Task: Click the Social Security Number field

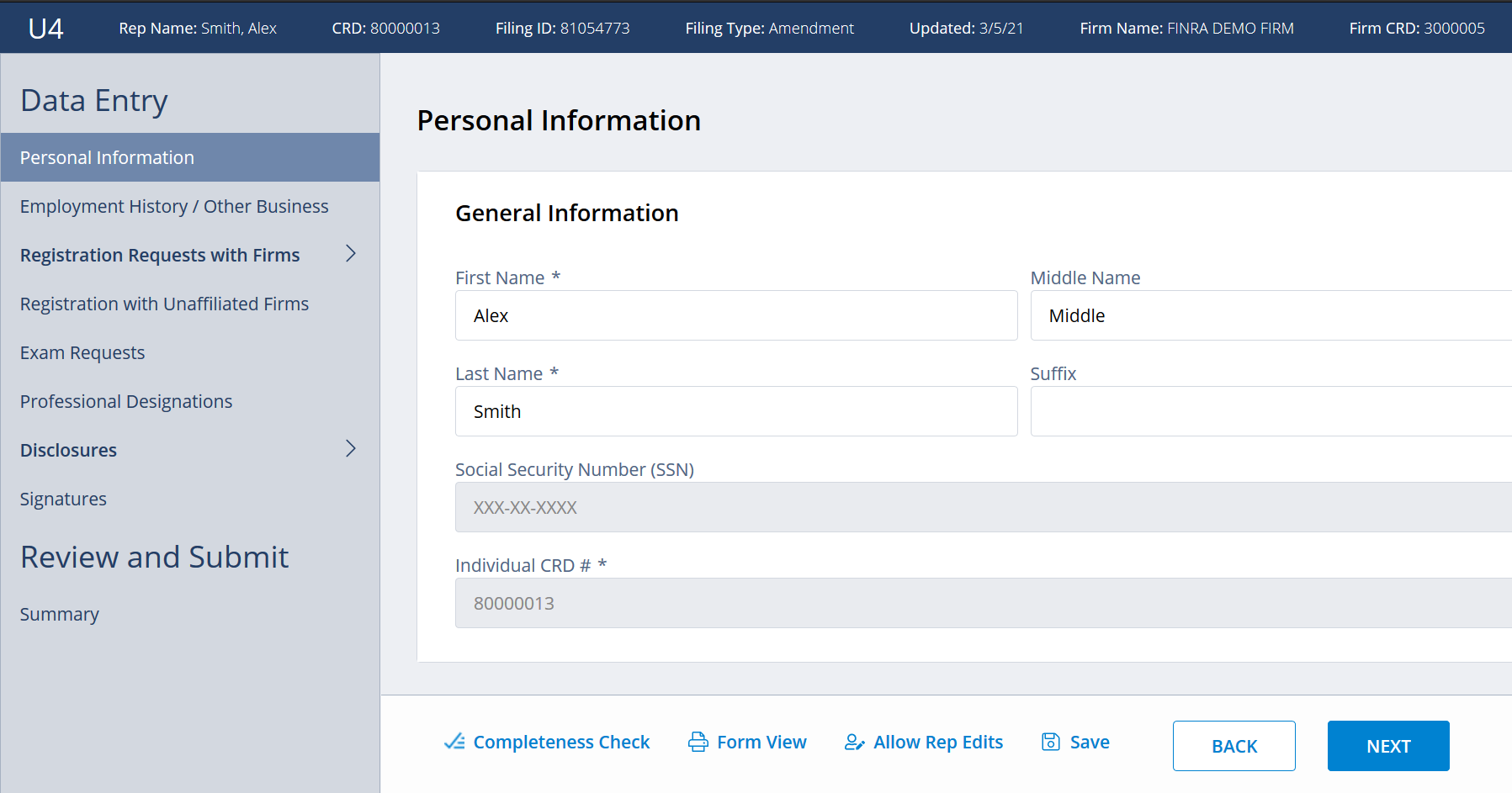Action: (x=983, y=508)
